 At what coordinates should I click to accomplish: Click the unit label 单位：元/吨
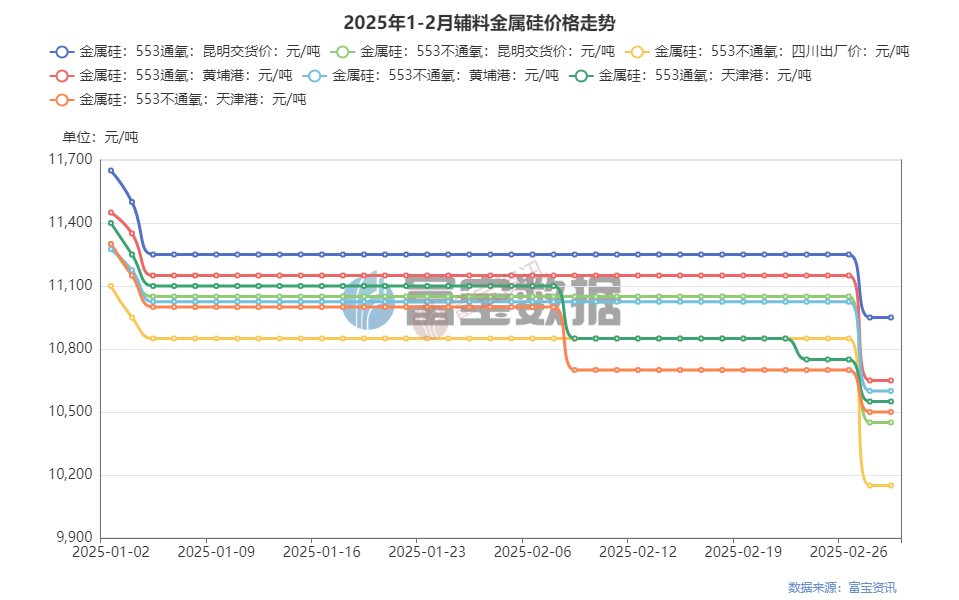(x=100, y=137)
